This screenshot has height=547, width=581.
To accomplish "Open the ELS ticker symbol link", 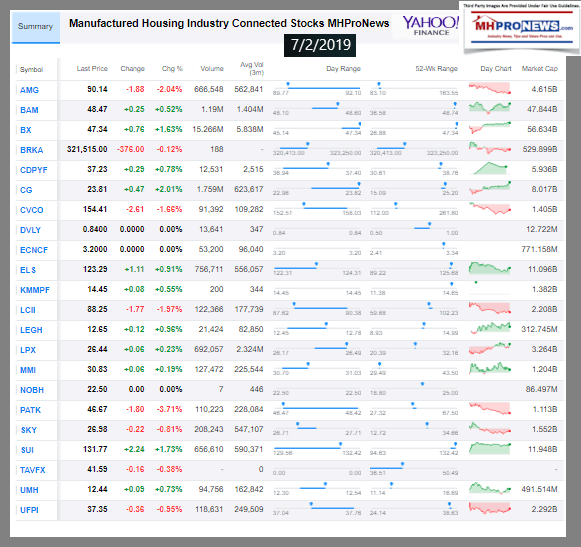I will [x=28, y=270].
